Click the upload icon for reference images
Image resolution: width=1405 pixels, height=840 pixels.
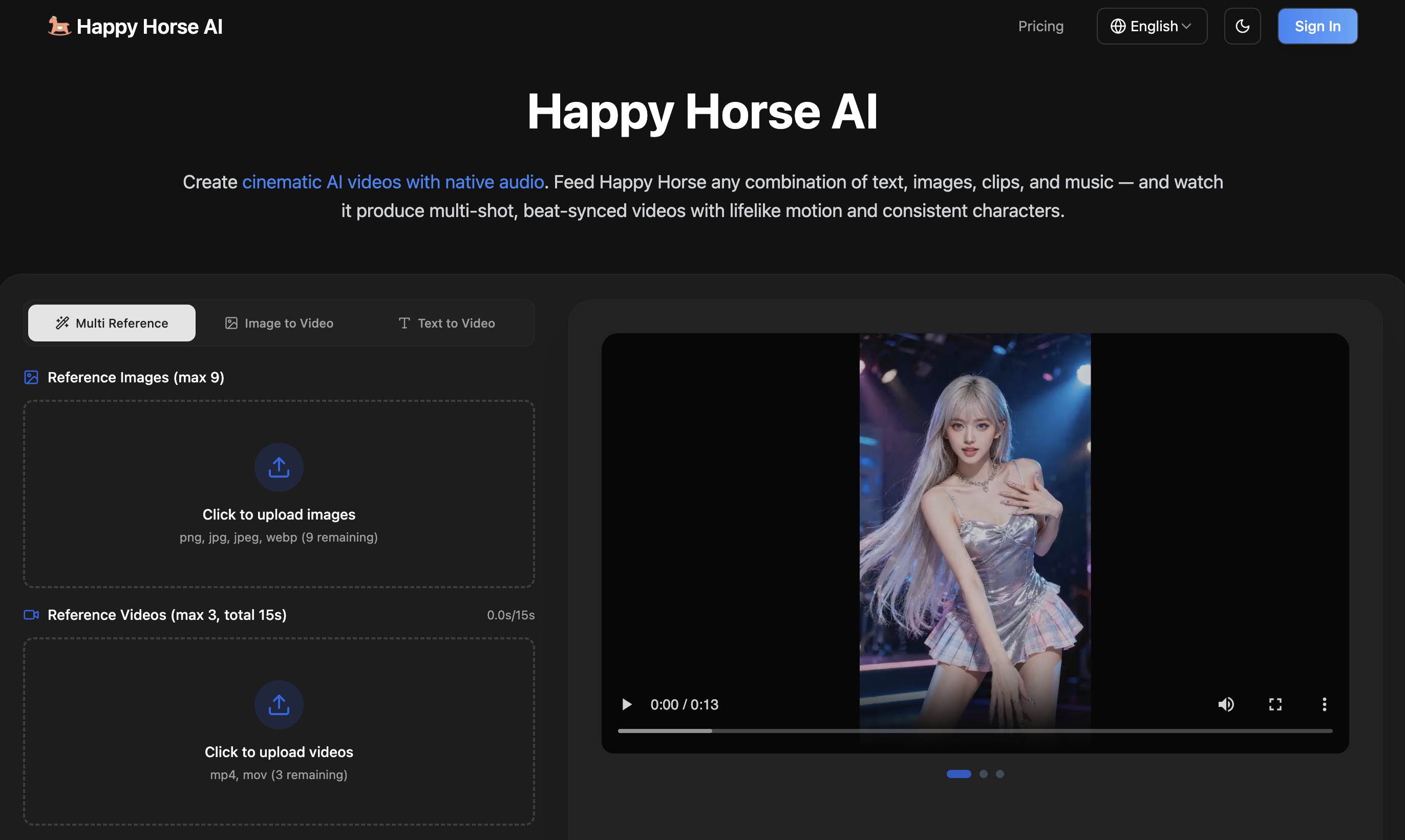[x=279, y=466]
